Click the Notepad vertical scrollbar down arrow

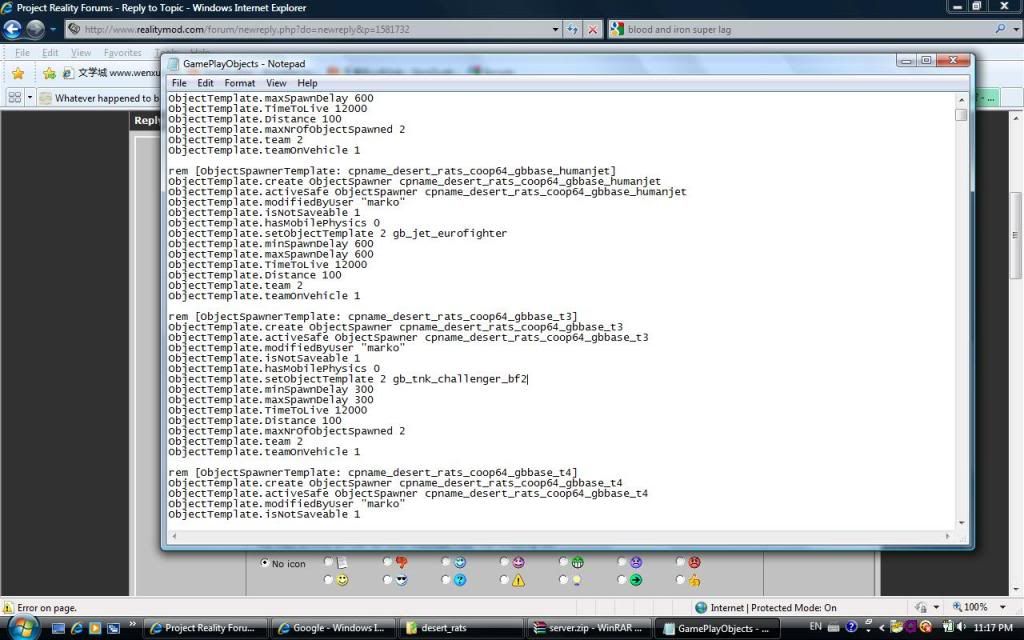961,522
